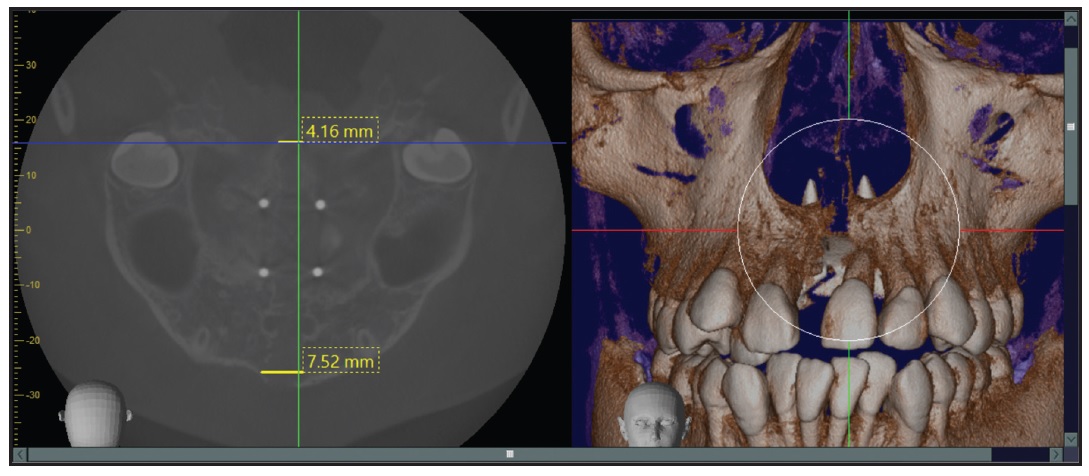Viewport: 1089px width, 476px height.
Task: Click the lower-right bright implant marker in the axial slice
Action: 318,272
